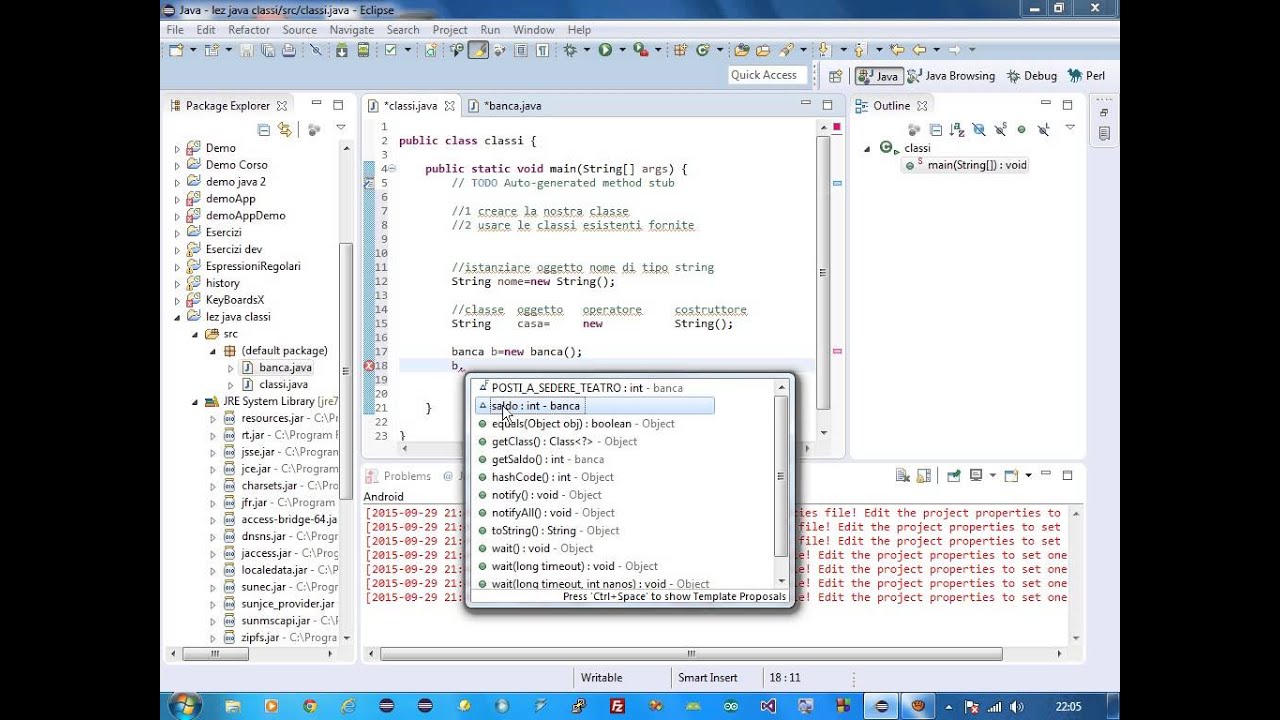This screenshot has height=720, width=1280.
Task: Click the console horizontal scrollbar
Action: (691, 654)
